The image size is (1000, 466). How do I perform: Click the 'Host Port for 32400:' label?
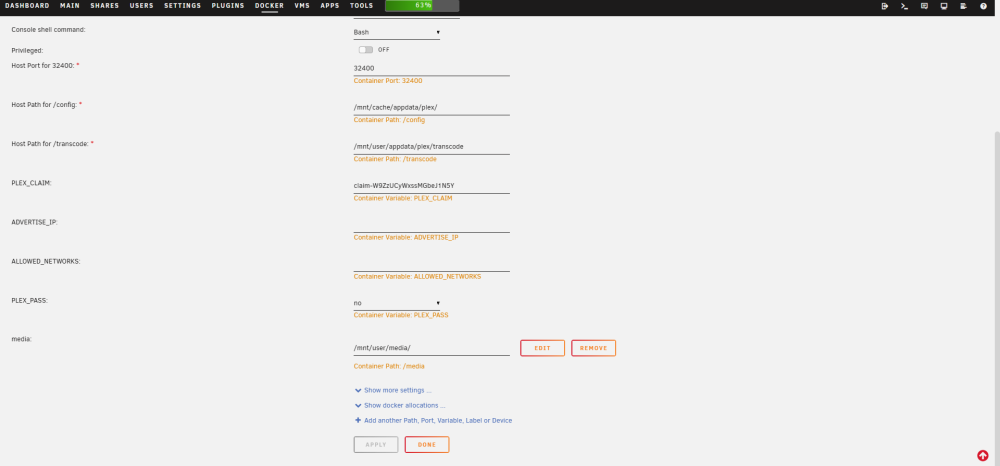point(43,65)
